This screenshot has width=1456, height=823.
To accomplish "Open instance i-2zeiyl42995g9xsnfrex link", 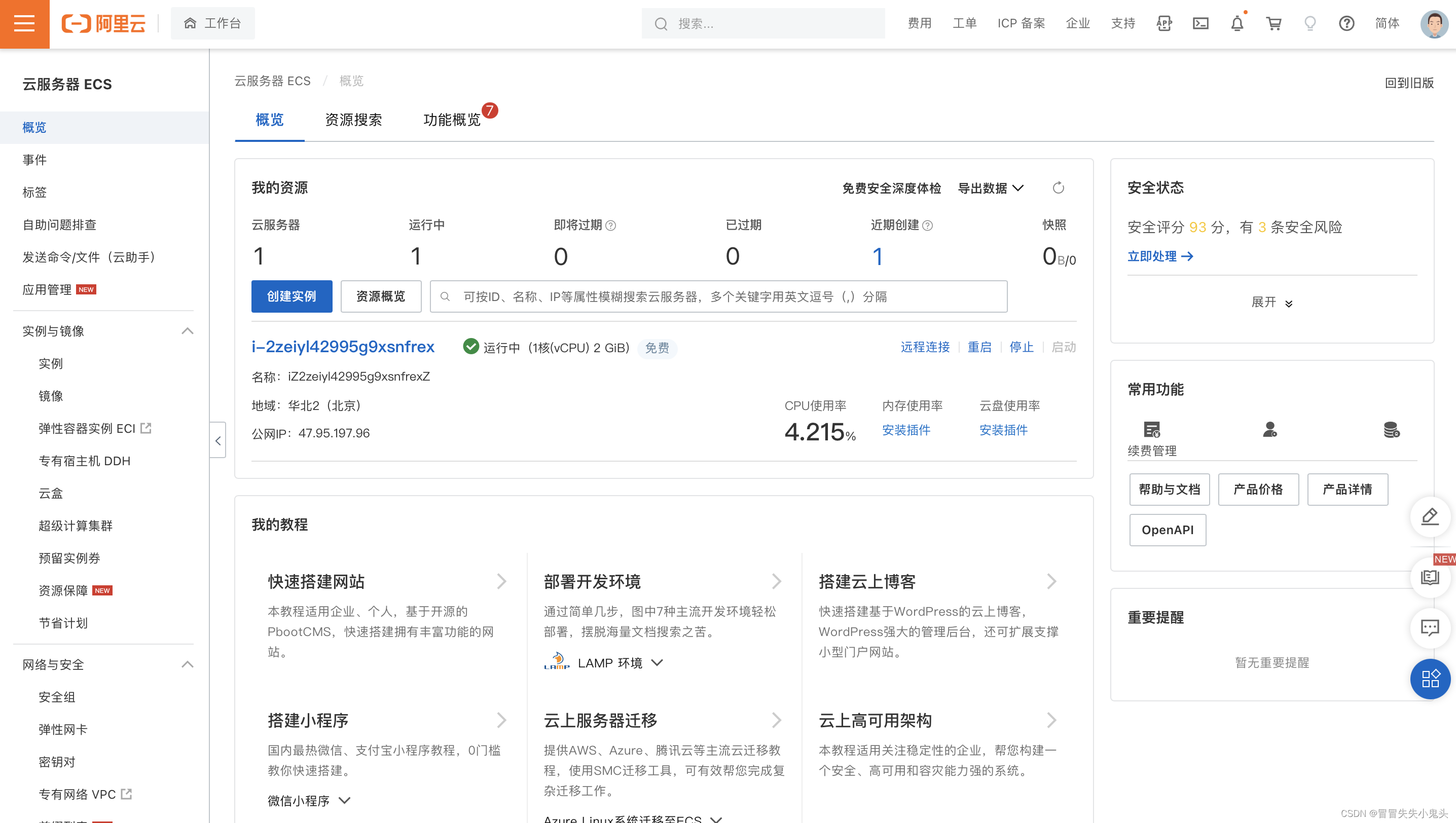I will tap(343, 347).
